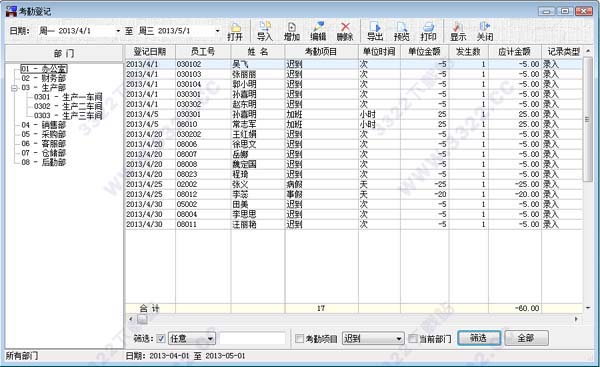The height and width of the screenshot is (367, 600).
Task: Click the 打印 (Print) toolbar icon
Action: tap(428, 31)
